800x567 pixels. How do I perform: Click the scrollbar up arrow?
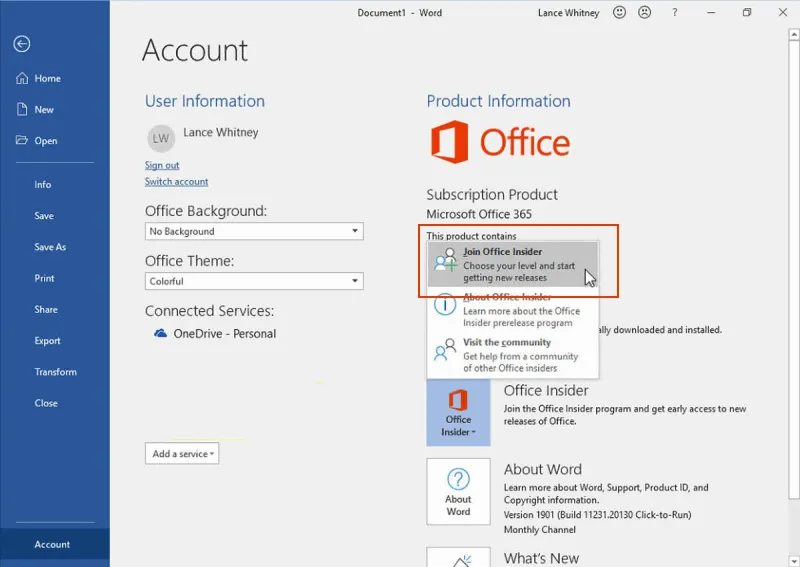[794, 34]
